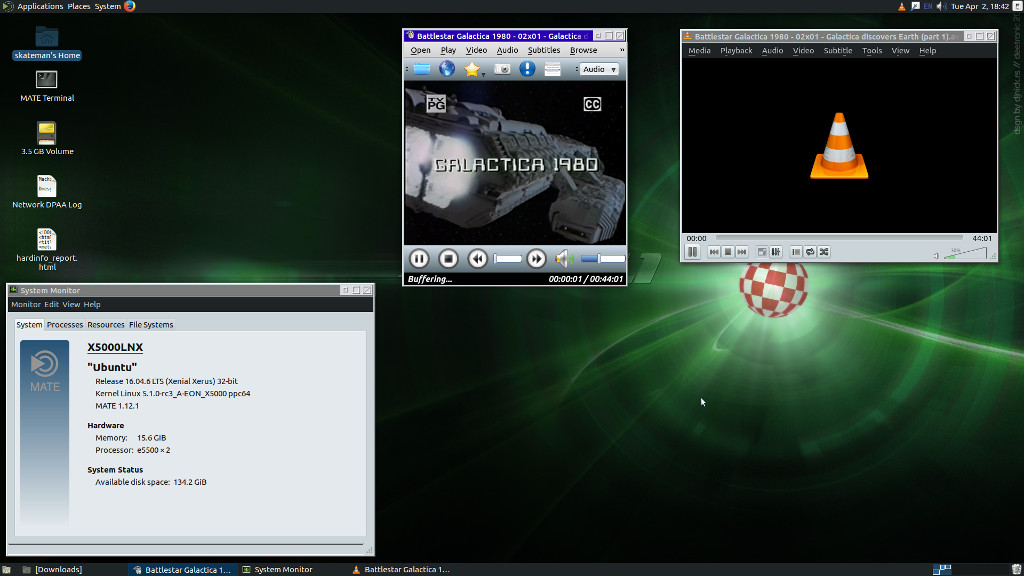Open the SMPlayer playlist icon

[552, 69]
